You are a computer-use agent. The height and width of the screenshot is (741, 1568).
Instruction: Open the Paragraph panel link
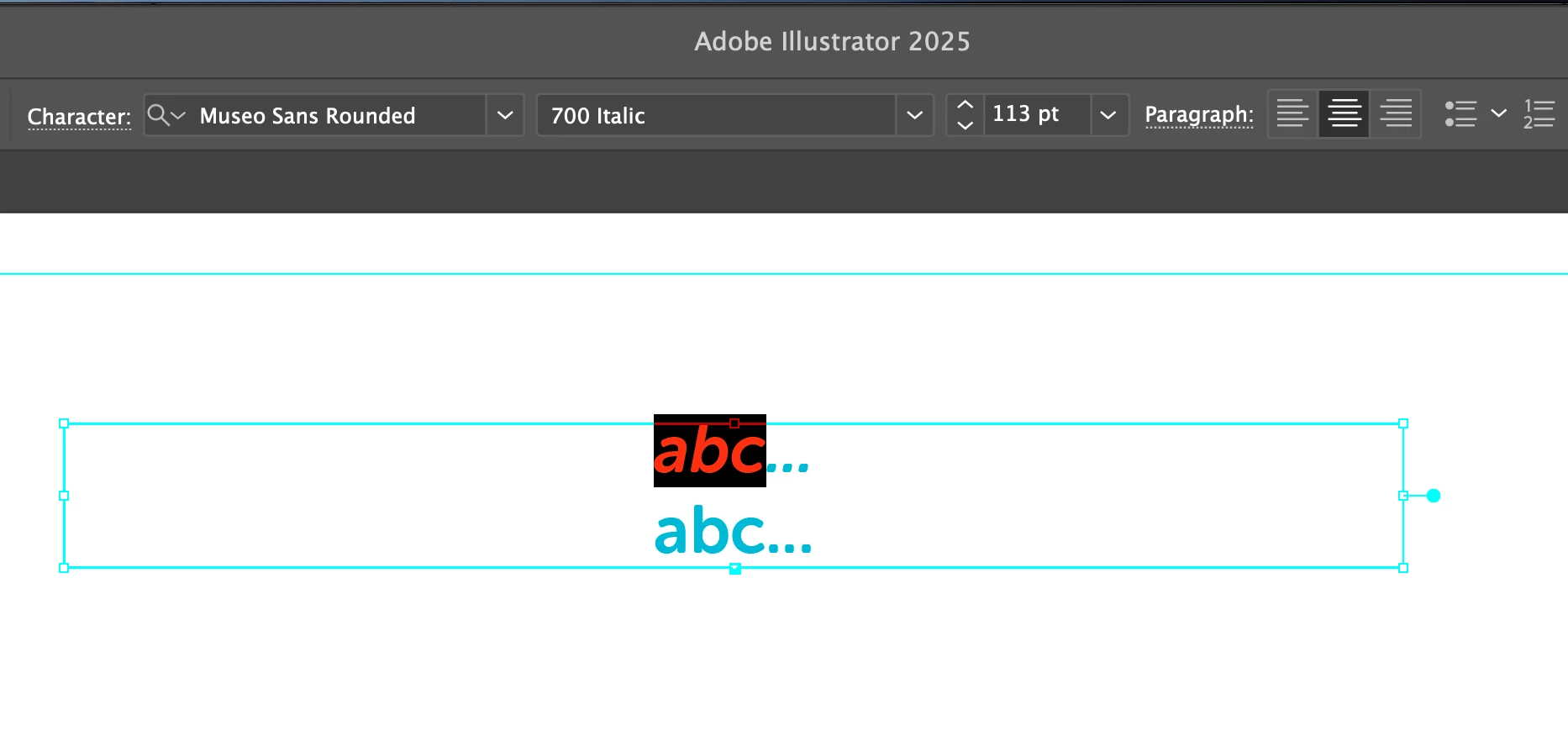1199,114
